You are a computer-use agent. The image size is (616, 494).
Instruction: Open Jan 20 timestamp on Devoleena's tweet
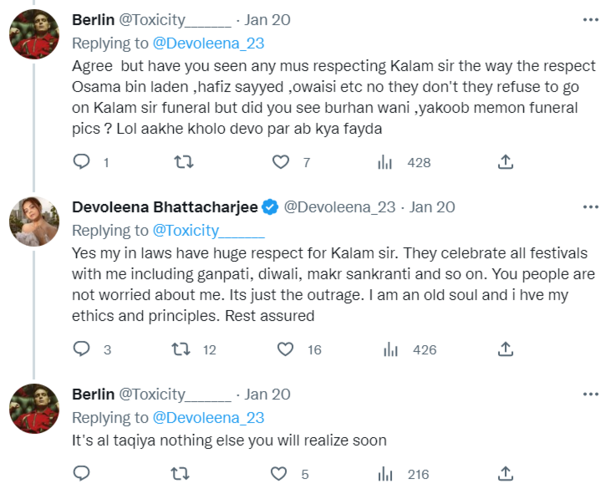pyautogui.click(x=432, y=207)
